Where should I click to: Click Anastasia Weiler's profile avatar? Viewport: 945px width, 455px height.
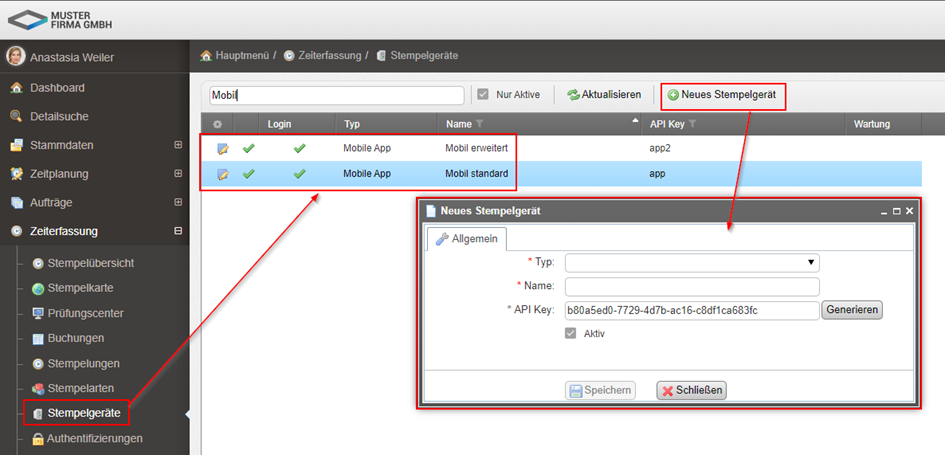[15, 56]
